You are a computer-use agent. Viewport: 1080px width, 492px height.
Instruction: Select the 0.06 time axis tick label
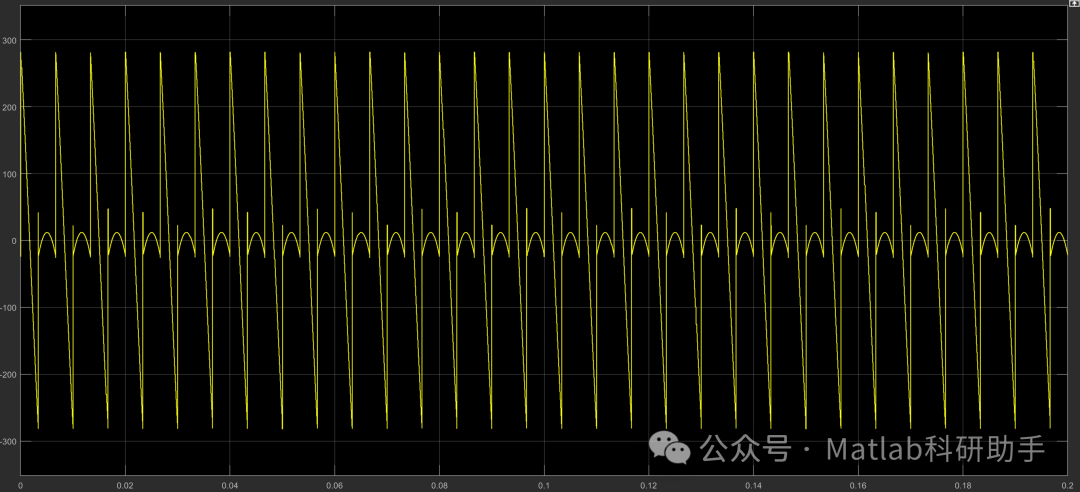pyautogui.click(x=334, y=486)
